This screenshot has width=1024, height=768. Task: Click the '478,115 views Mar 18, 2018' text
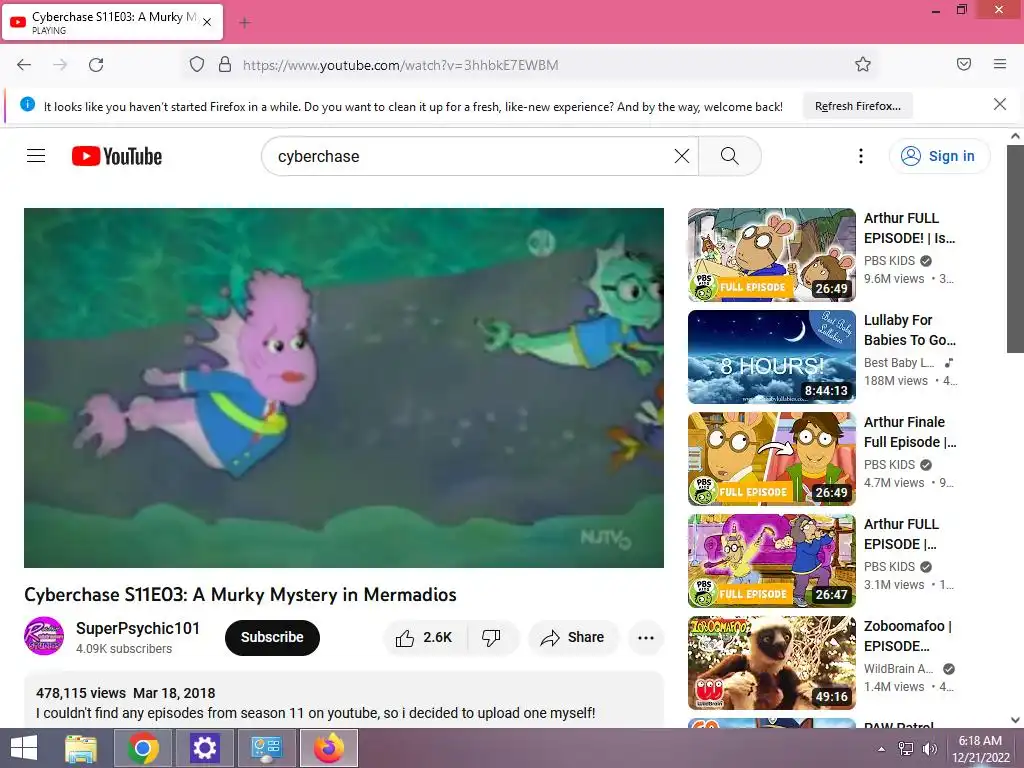coord(125,693)
